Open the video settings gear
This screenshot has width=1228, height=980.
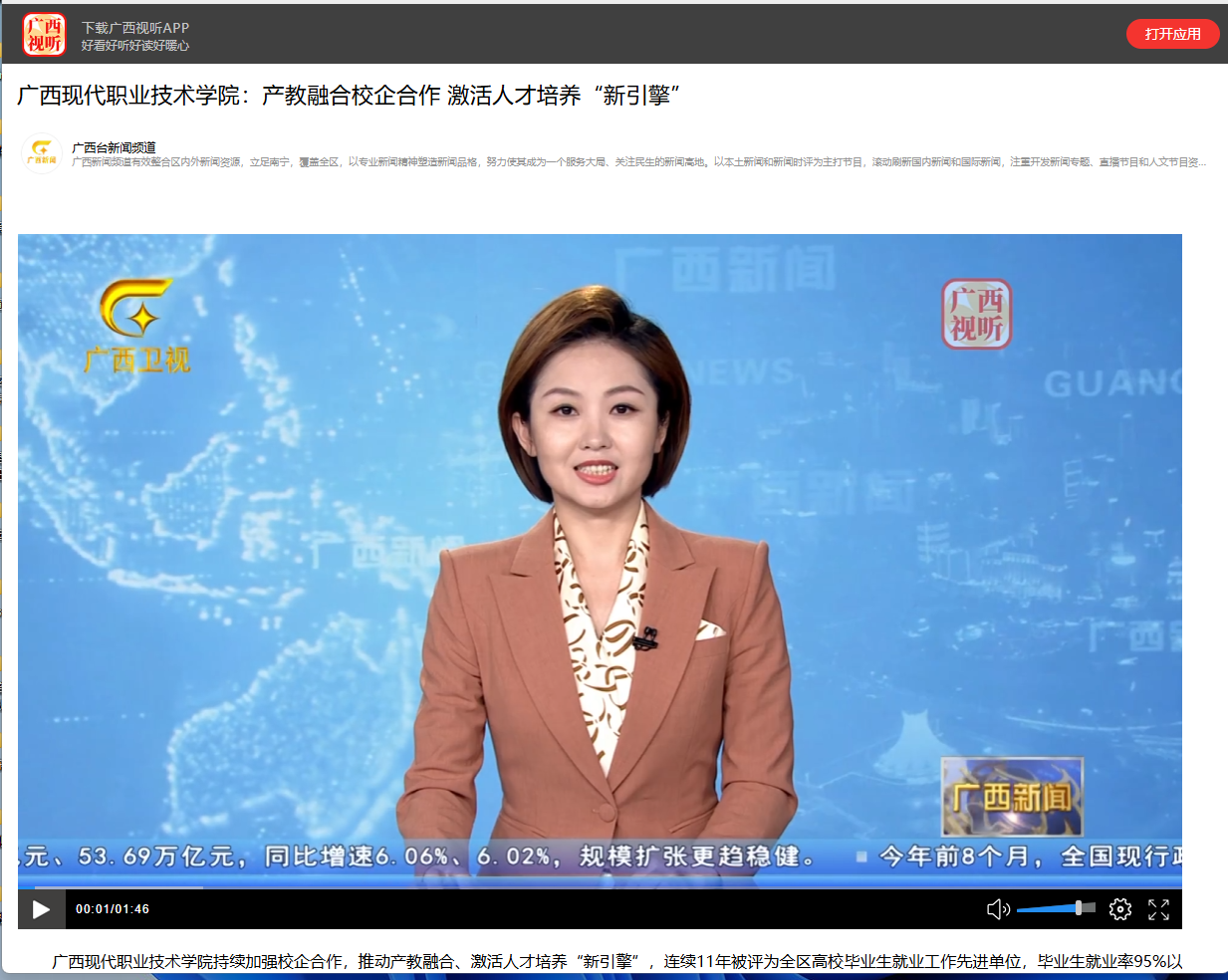tap(1120, 909)
